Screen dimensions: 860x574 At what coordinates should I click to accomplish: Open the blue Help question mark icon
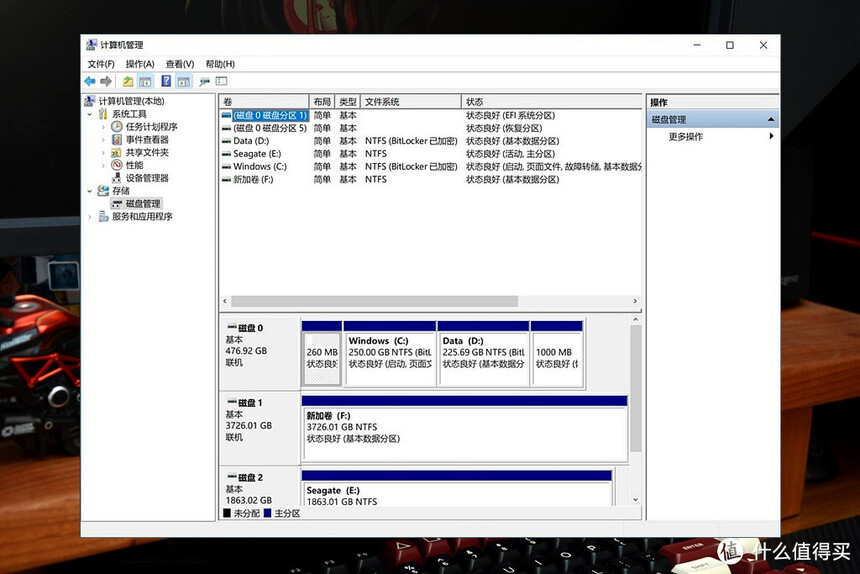(166, 81)
